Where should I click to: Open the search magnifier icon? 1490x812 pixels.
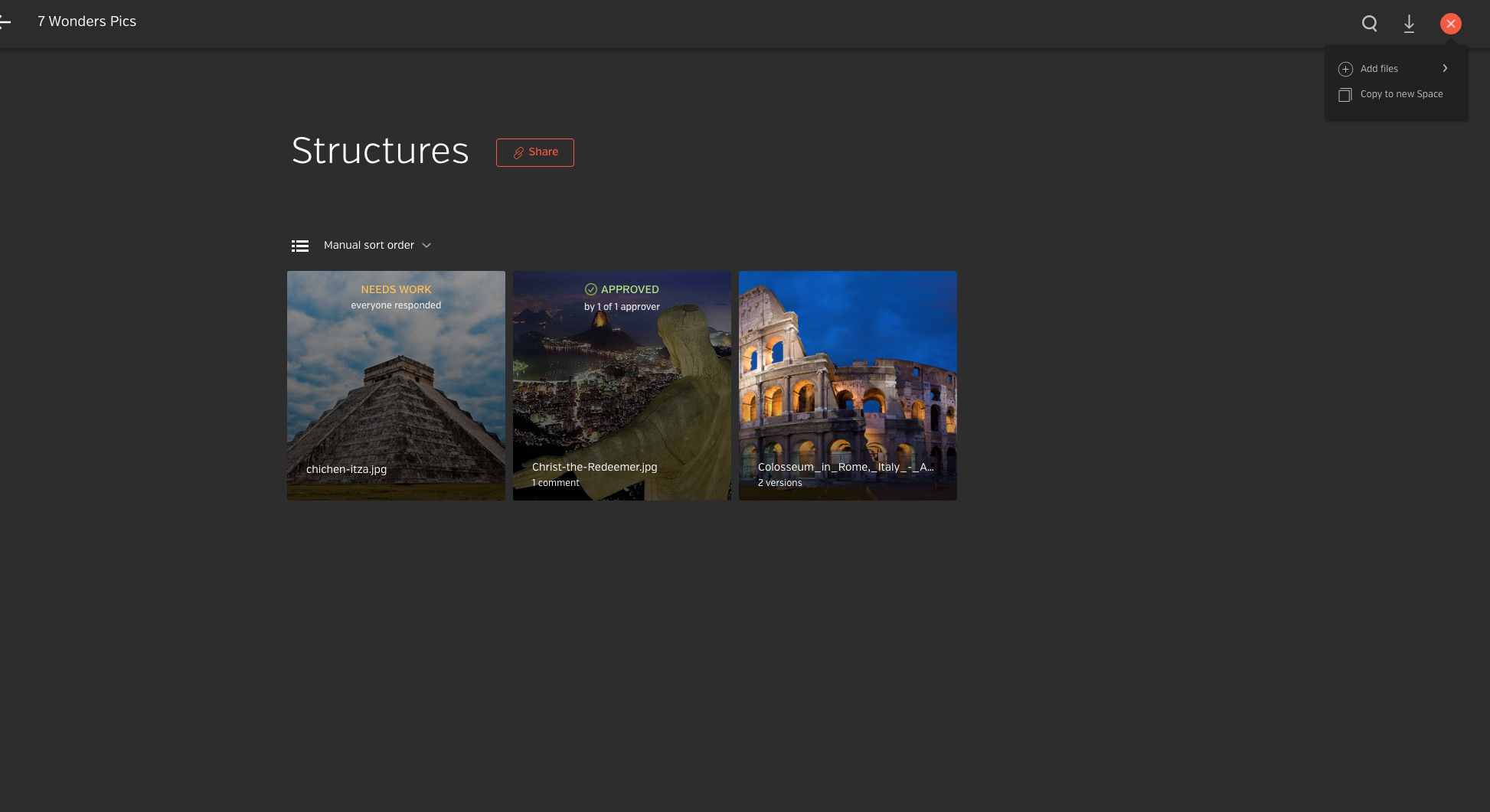tap(1370, 24)
